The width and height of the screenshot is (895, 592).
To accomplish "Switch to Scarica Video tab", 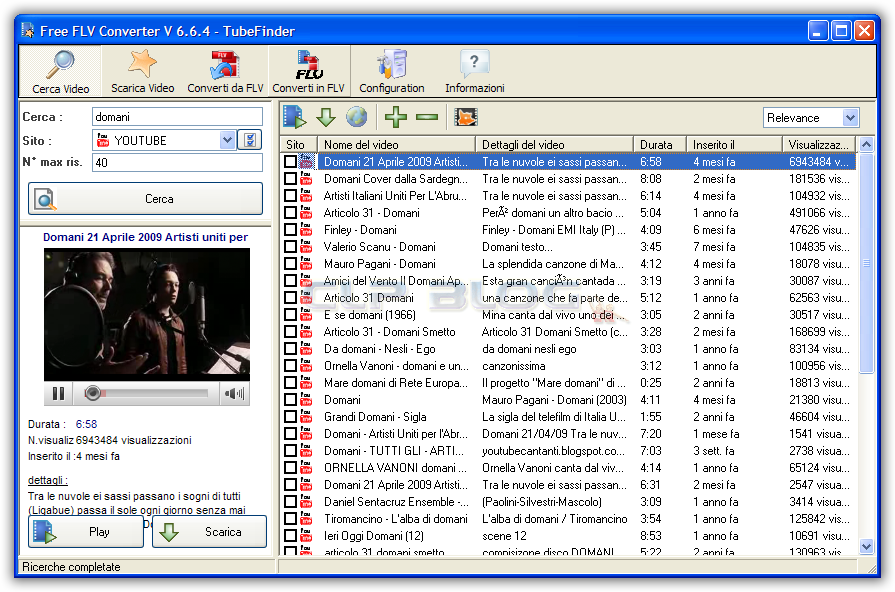I will pos(142,71).
